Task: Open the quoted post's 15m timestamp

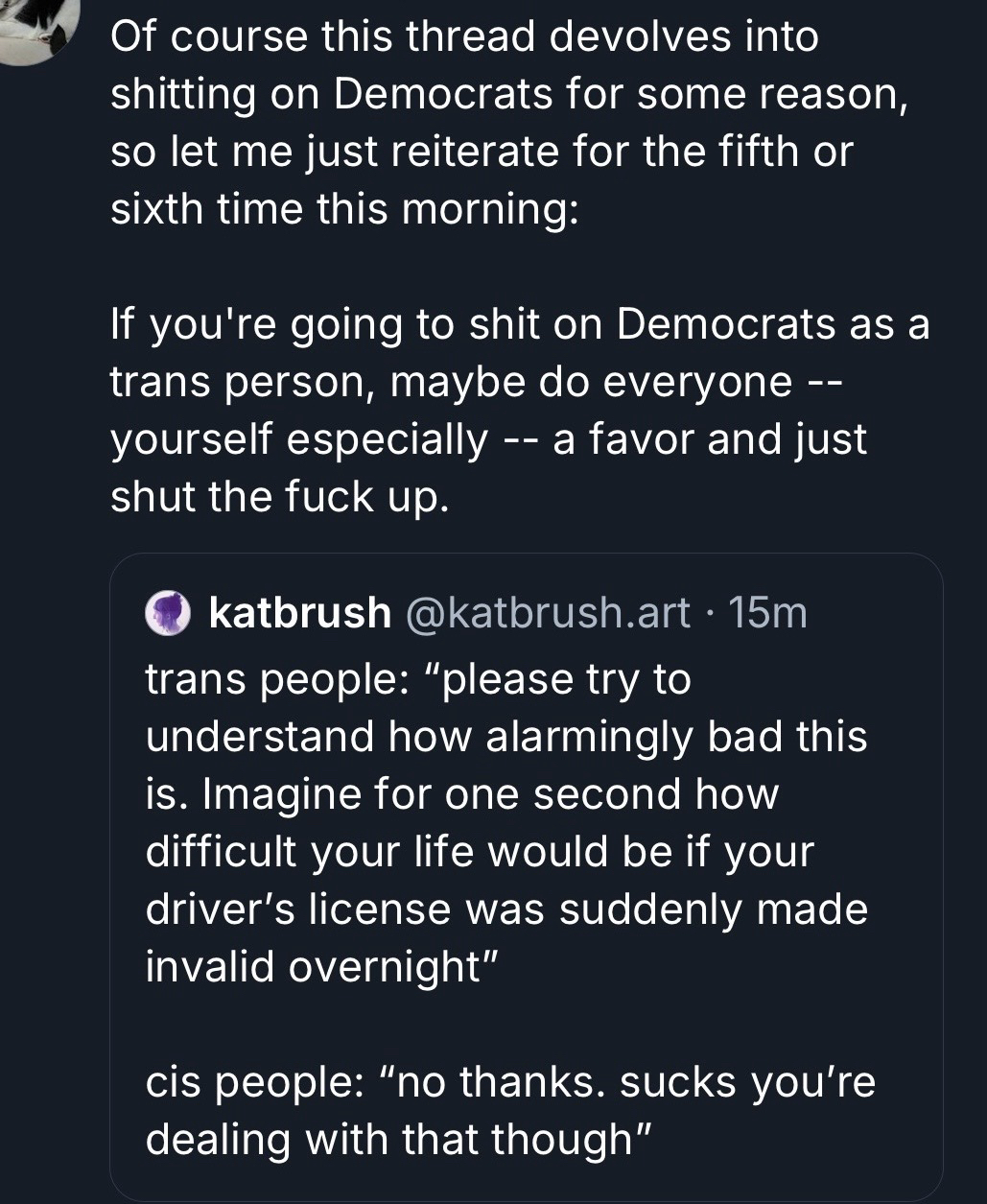Action: (x=767, y=613)
